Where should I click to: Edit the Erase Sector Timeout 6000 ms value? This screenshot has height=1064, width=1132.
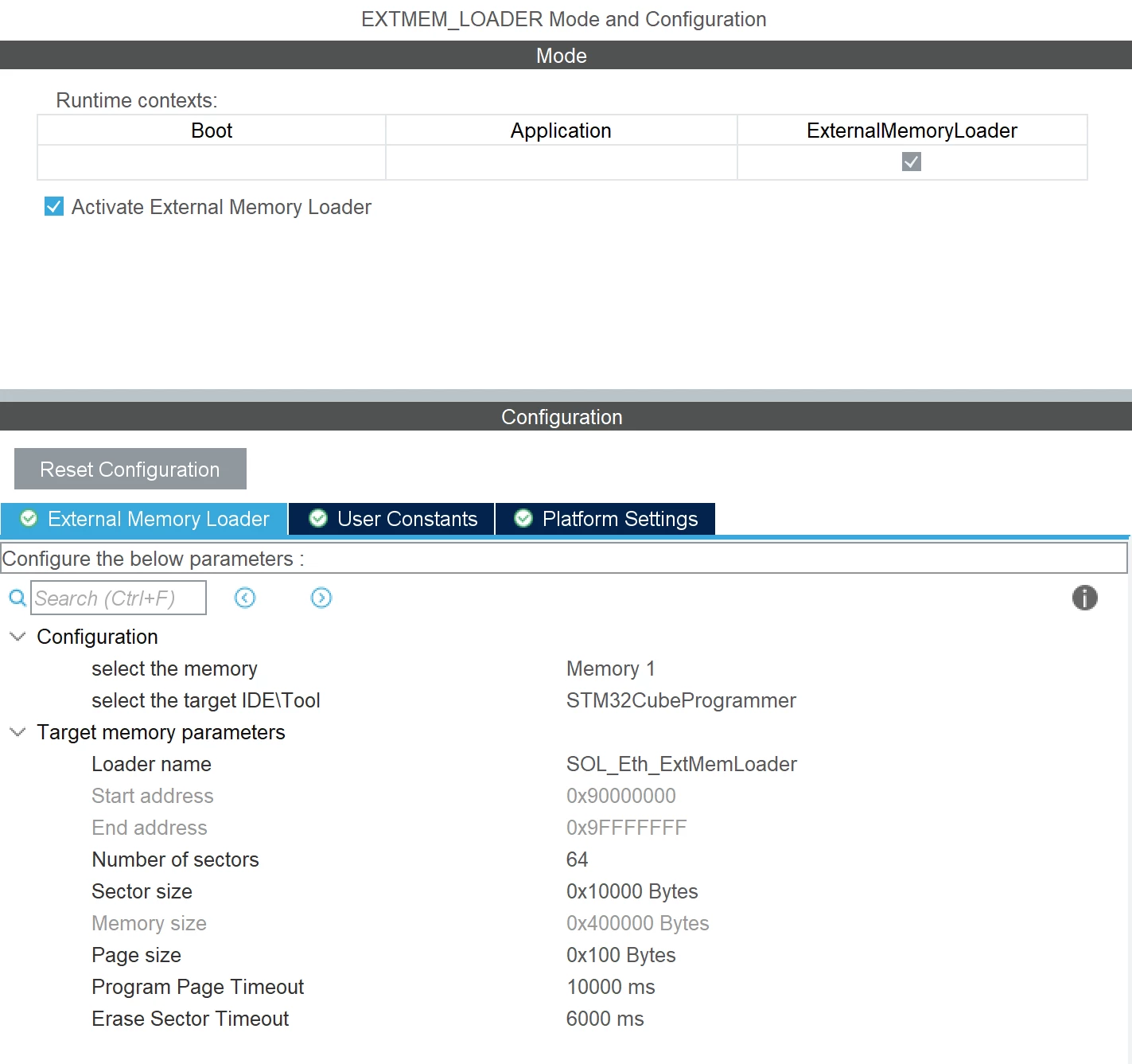(x=605, y=1019)
